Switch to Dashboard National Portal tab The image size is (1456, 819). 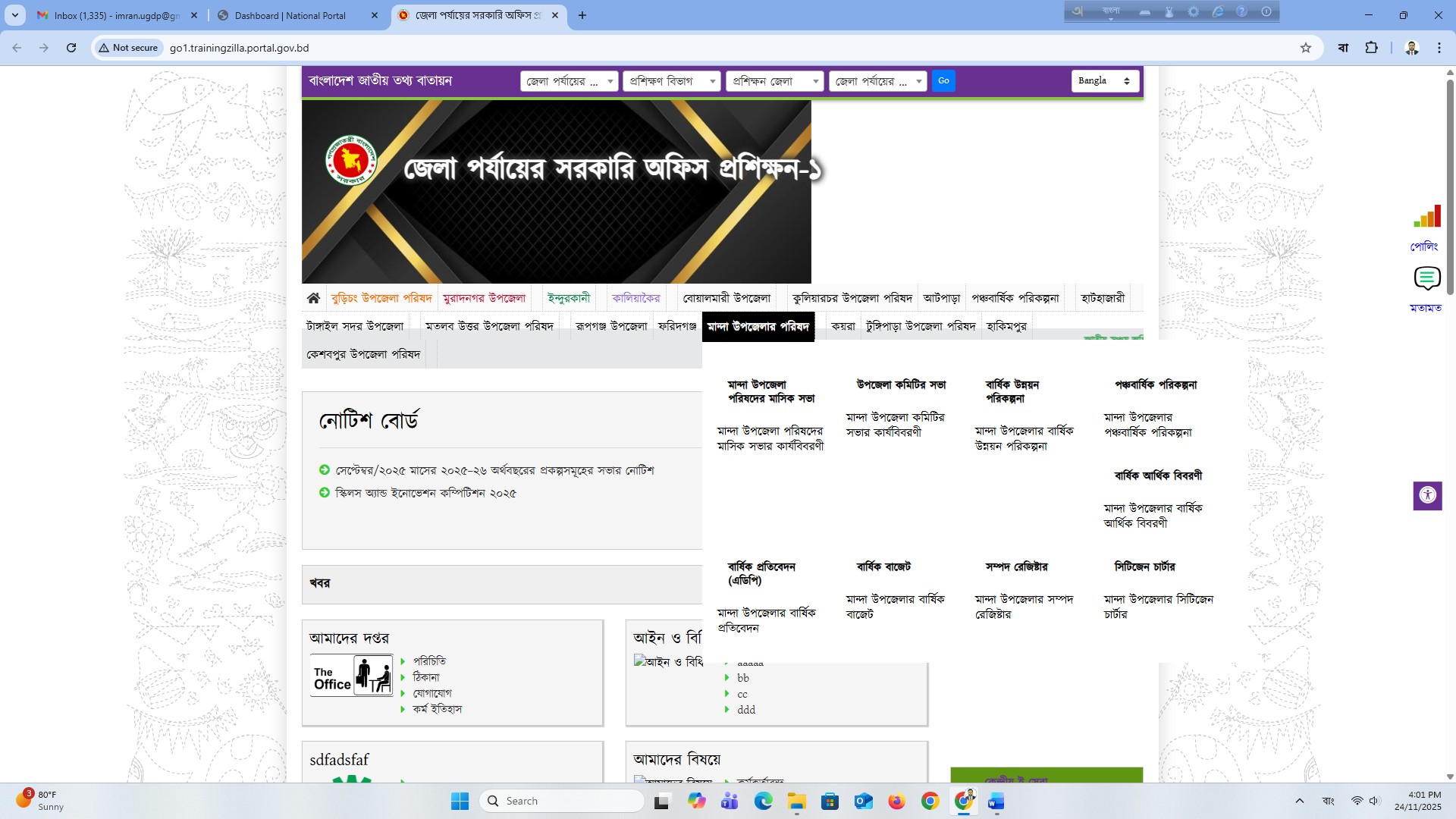tap(290, 15)
